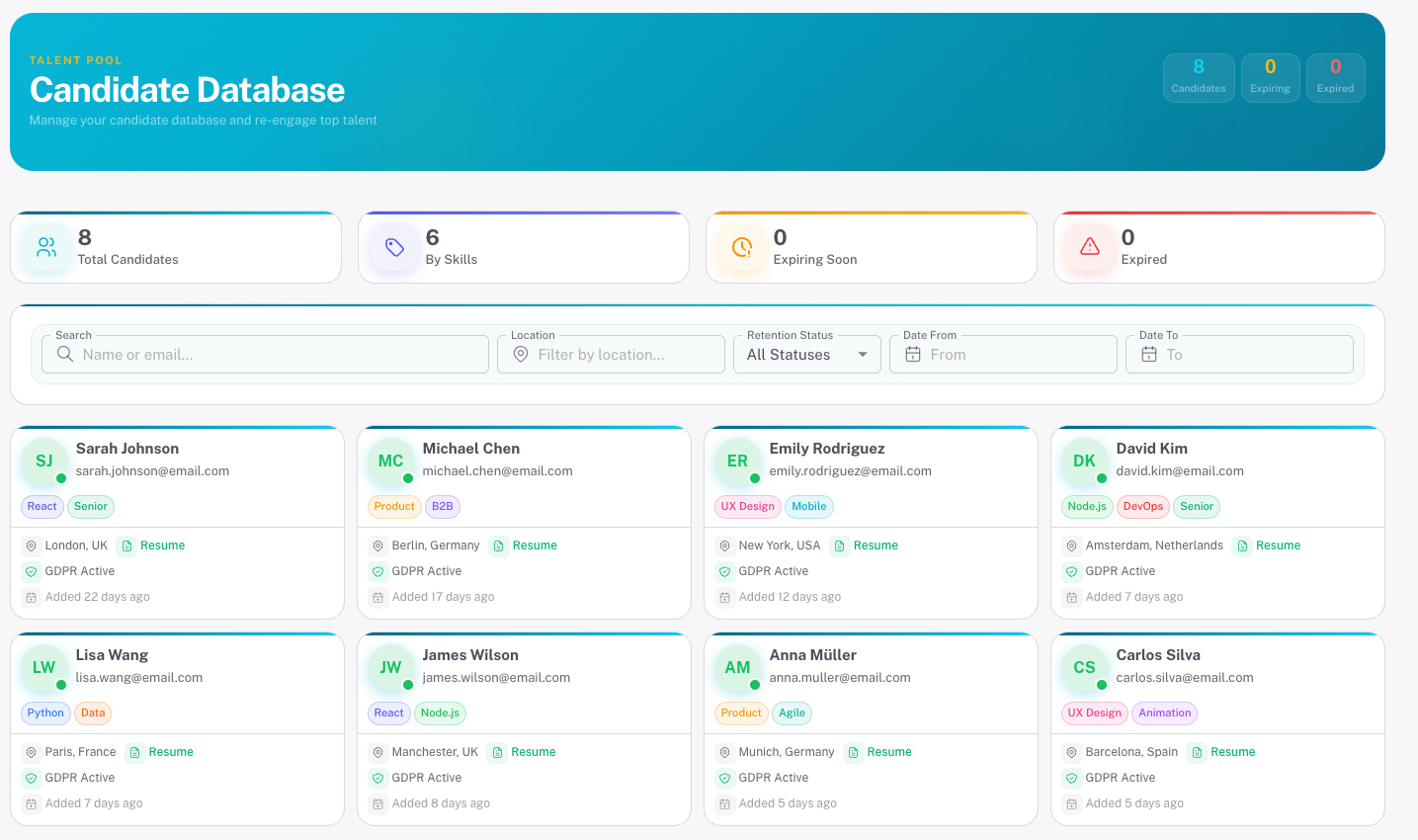The image size is (1418, 840).
Task: Click the Candidates count badge in the header
Action: pos(1198,76)
